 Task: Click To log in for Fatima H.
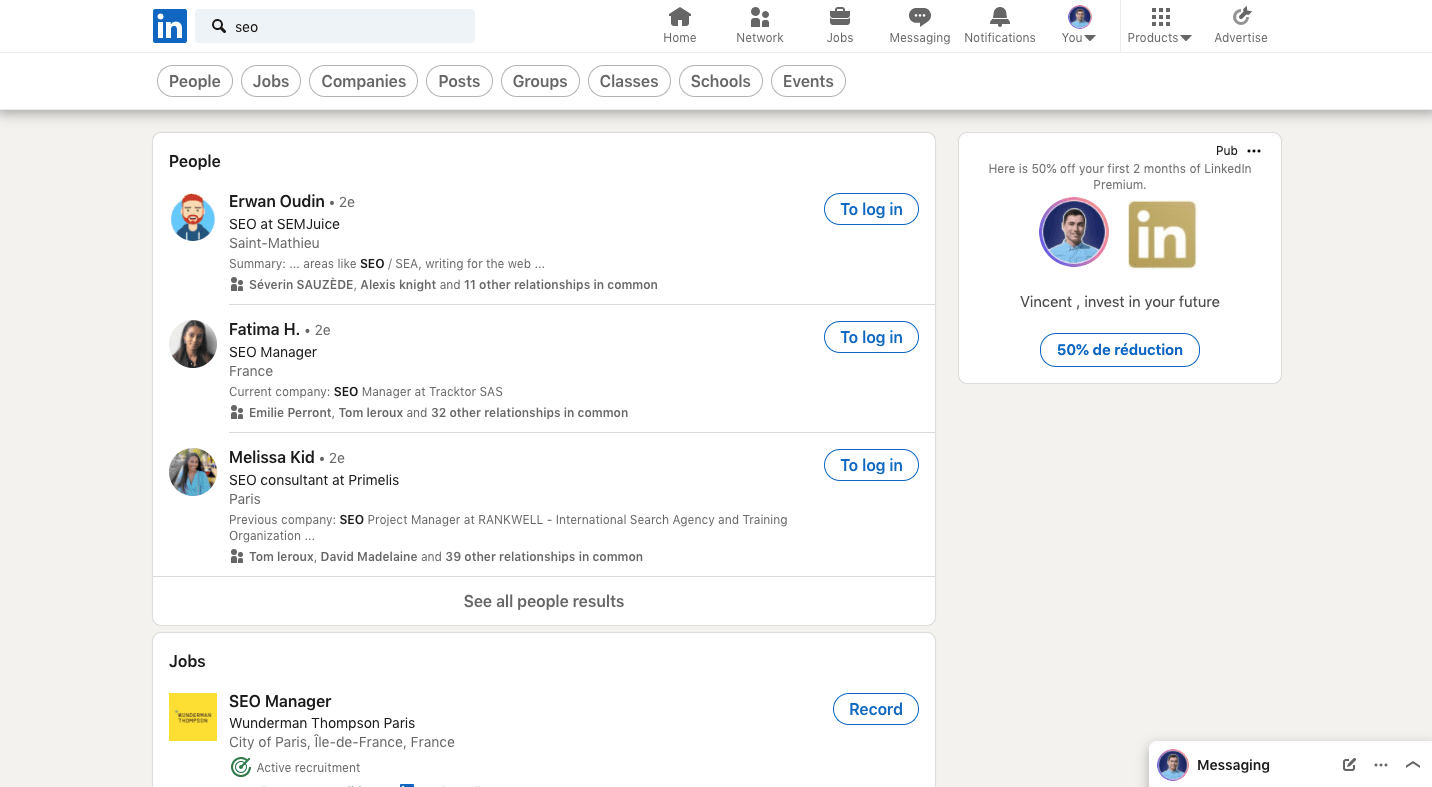(871, 338)
